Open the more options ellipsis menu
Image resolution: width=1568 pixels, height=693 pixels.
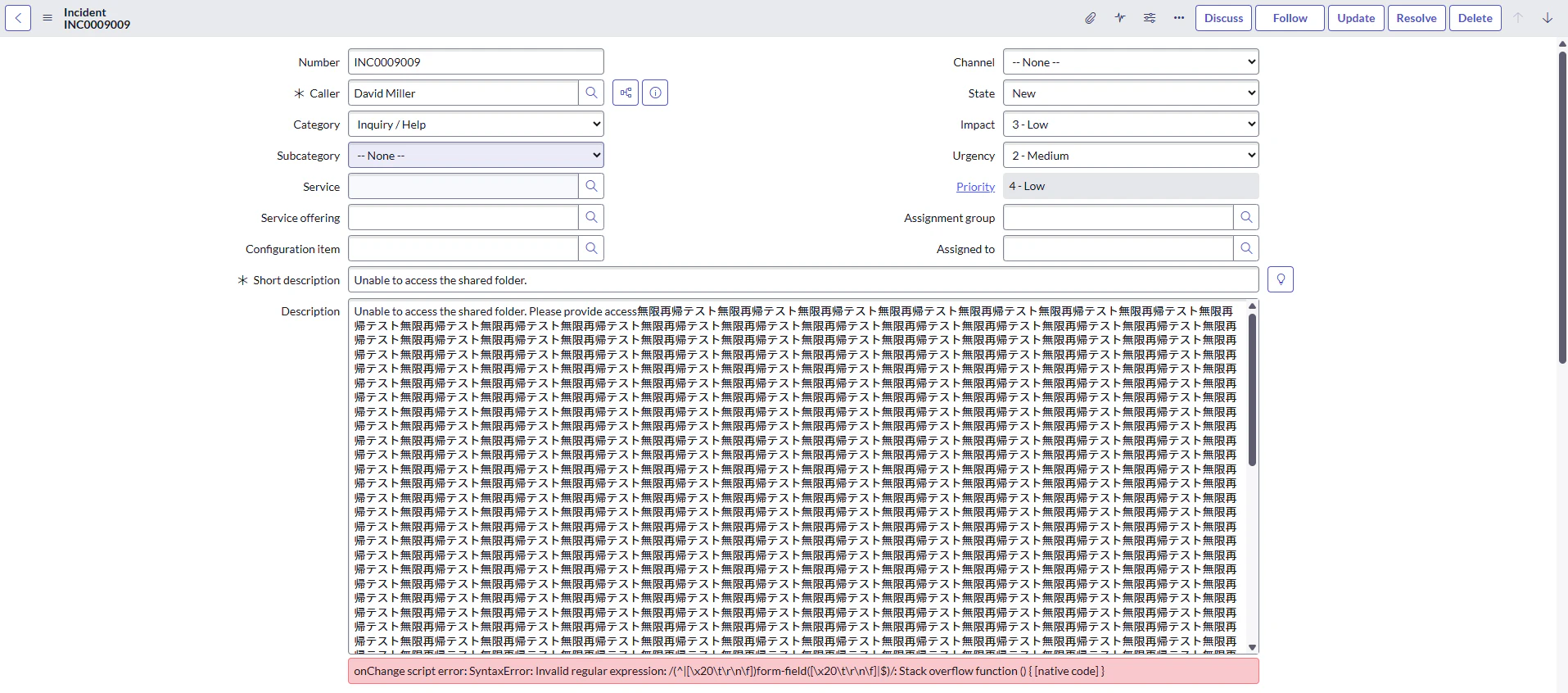(x=1179, y=18)
